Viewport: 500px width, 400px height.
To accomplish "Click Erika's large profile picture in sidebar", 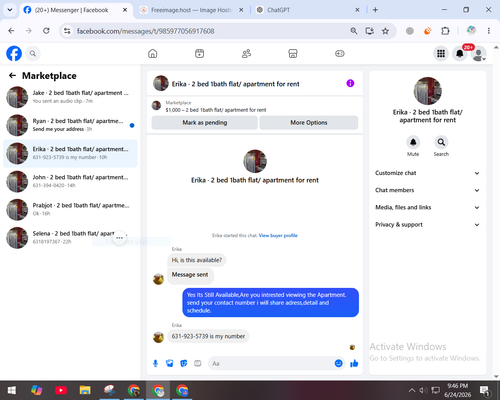I will tap(428, 91).
